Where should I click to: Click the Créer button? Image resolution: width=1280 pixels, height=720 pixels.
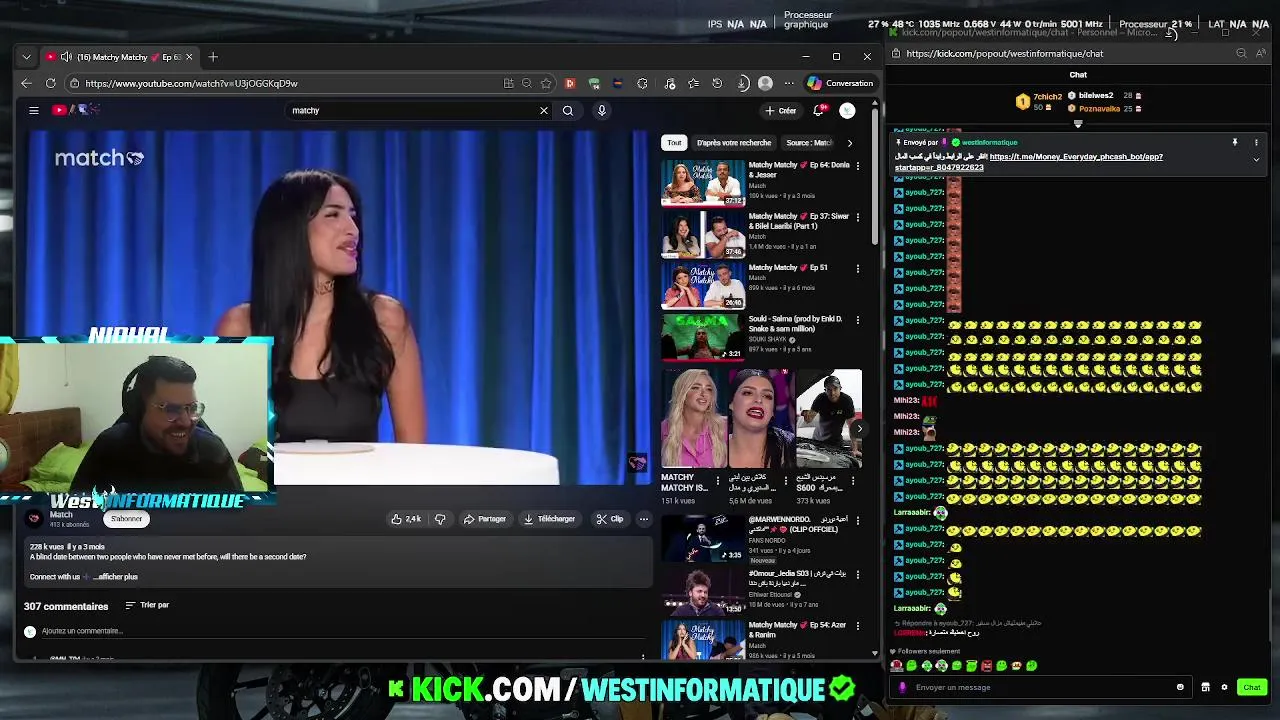click(781, 110)
